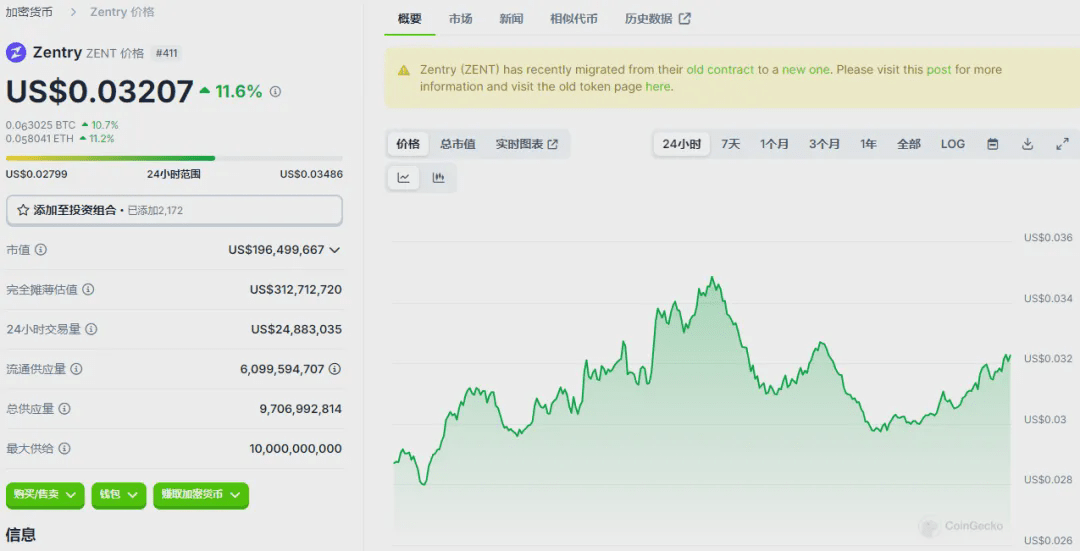Click the 10,000,000,000 max supply value

coord(295,449)
